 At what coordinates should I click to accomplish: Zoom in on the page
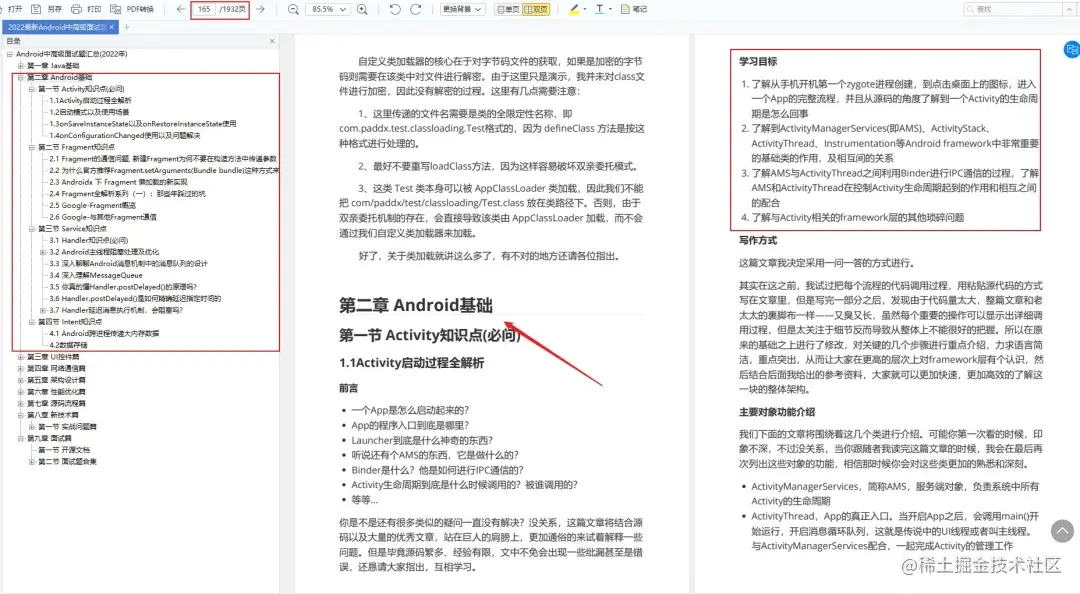tap(362, 11)
